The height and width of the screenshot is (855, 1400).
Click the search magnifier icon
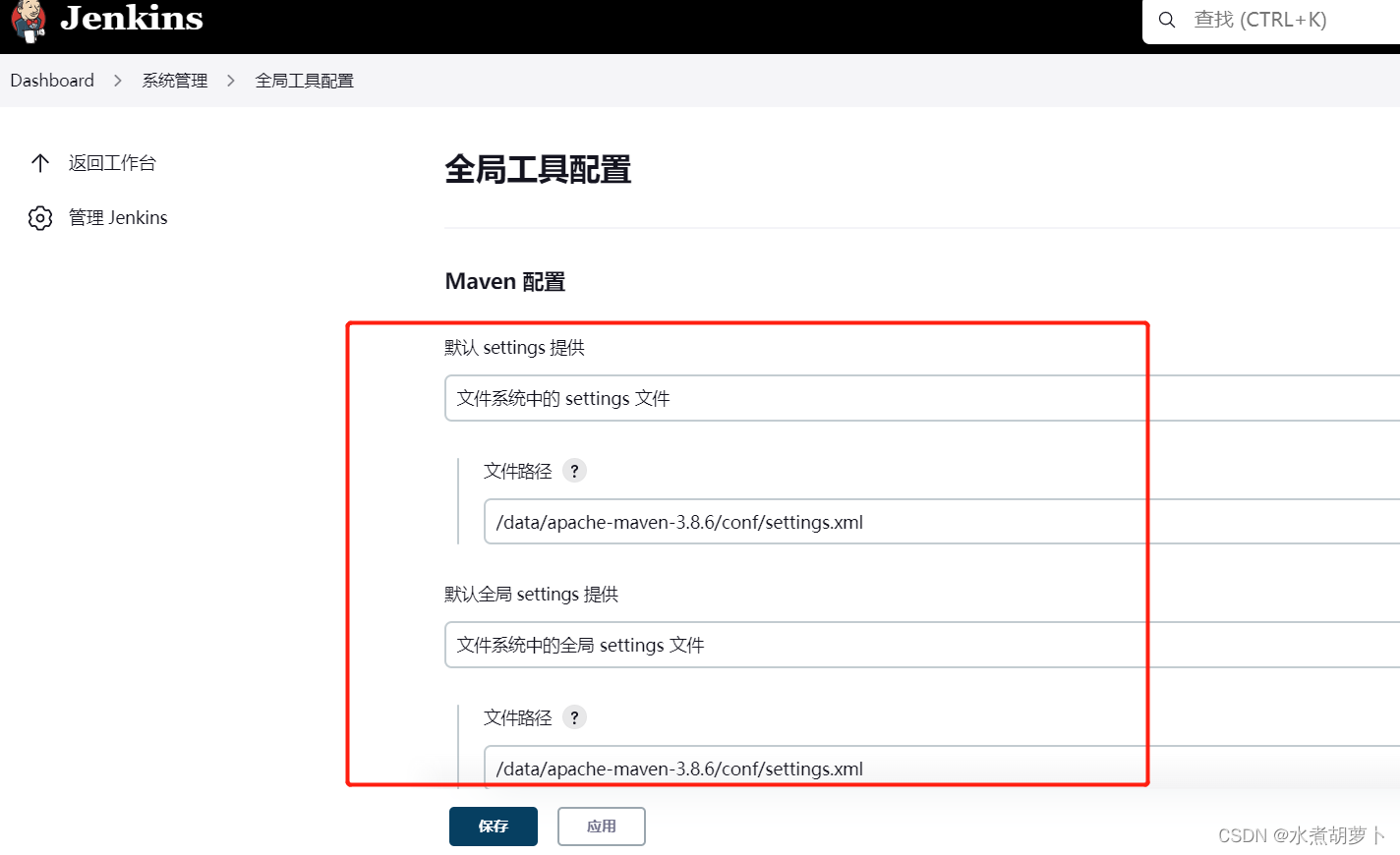1166,19
